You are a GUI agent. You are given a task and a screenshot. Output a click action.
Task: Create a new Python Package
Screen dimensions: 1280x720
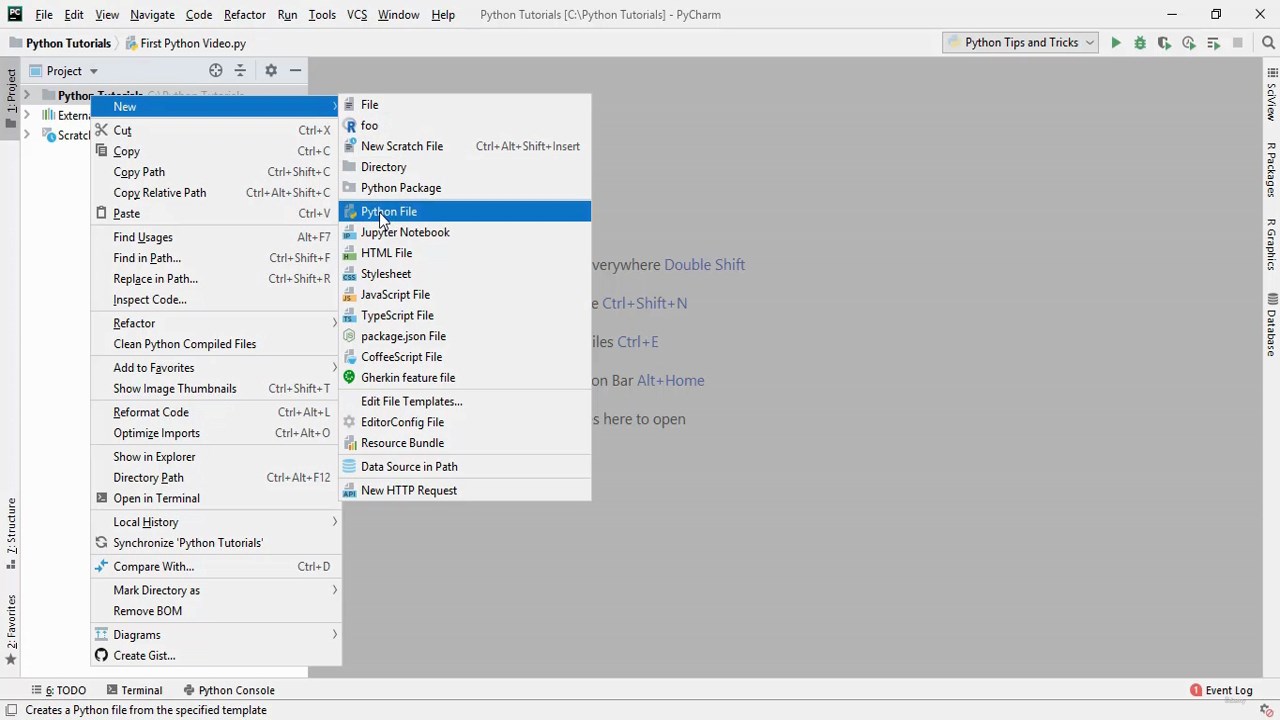pos(465,188)
